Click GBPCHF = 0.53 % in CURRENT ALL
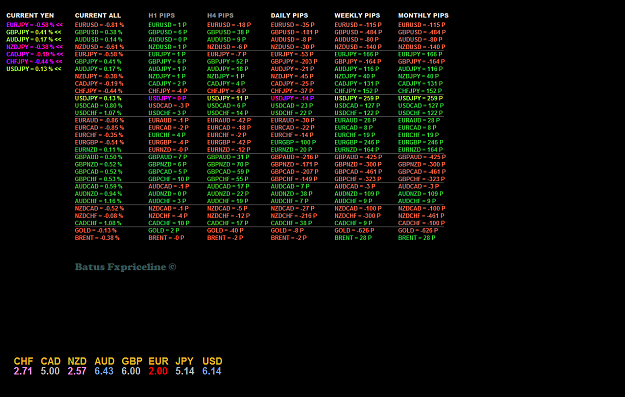The width and height of the screenshot is (625, 397). point(98,179)
